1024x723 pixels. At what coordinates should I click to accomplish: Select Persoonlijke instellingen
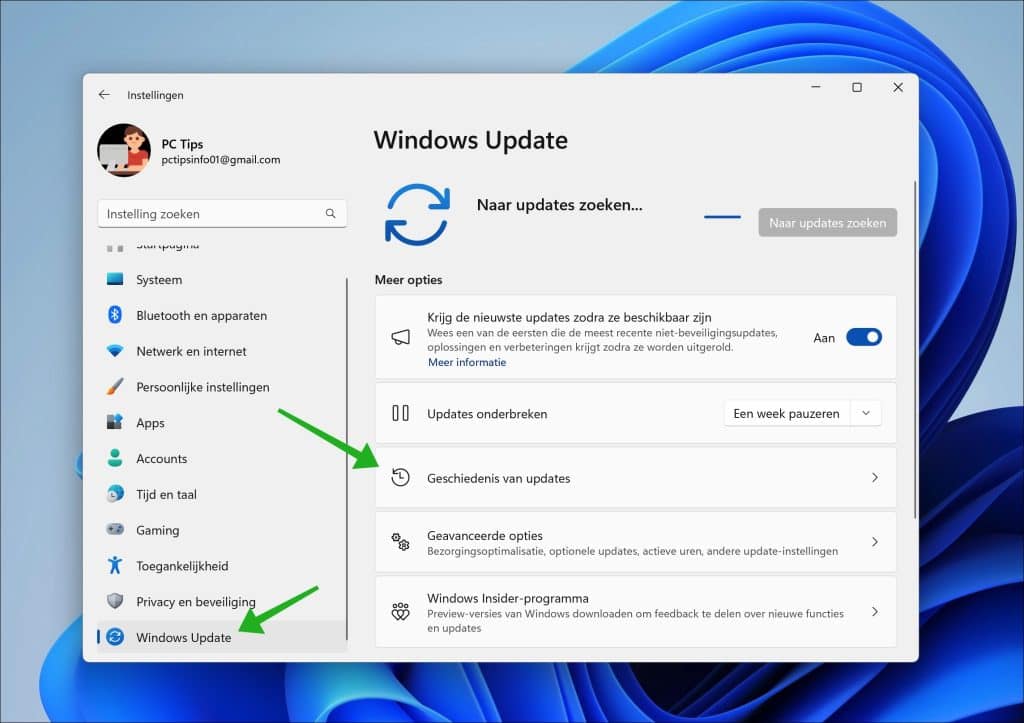tap(221, 387)
